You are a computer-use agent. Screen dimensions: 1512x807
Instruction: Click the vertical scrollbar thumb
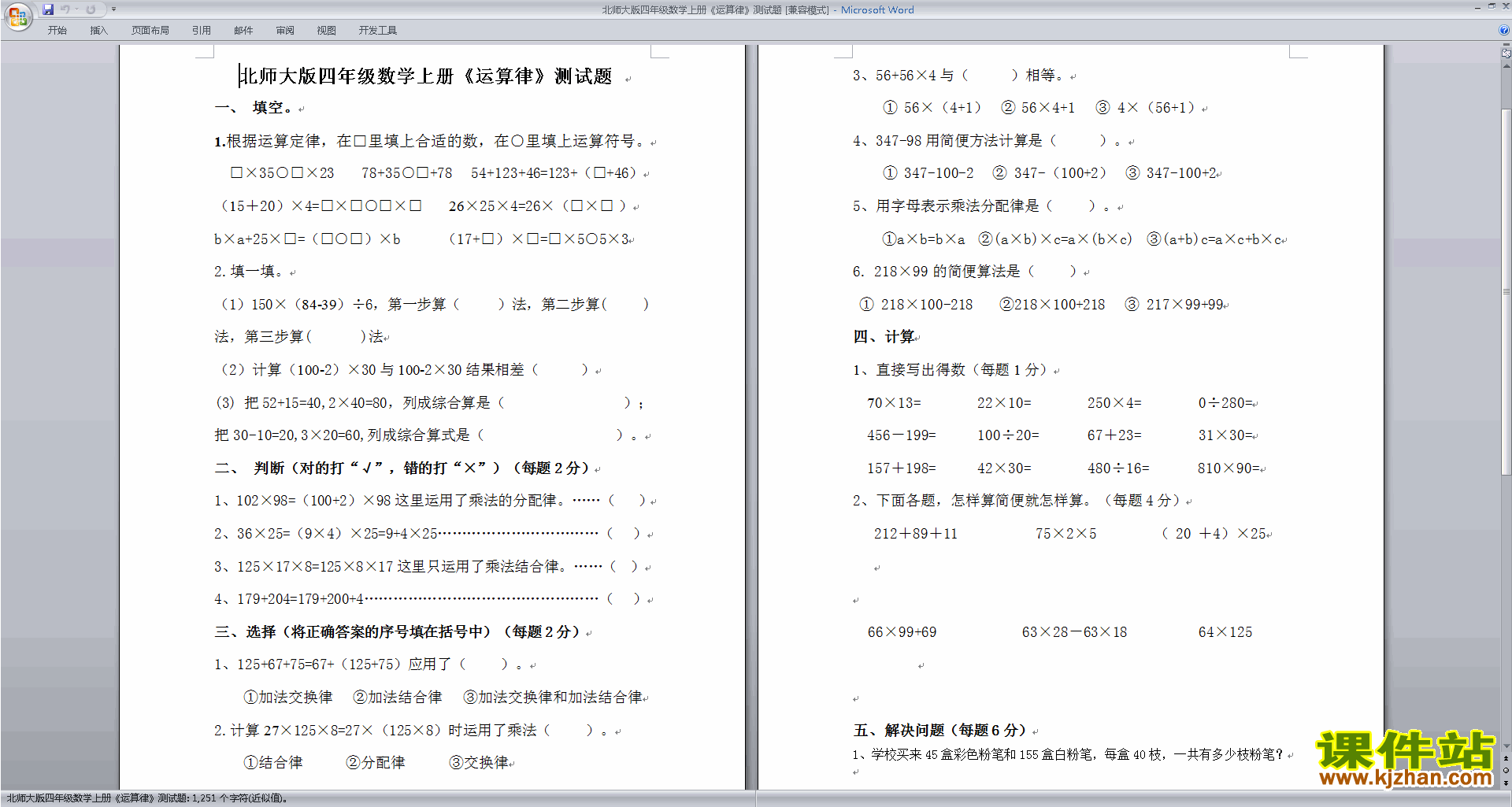click(x=1506, y=291)
